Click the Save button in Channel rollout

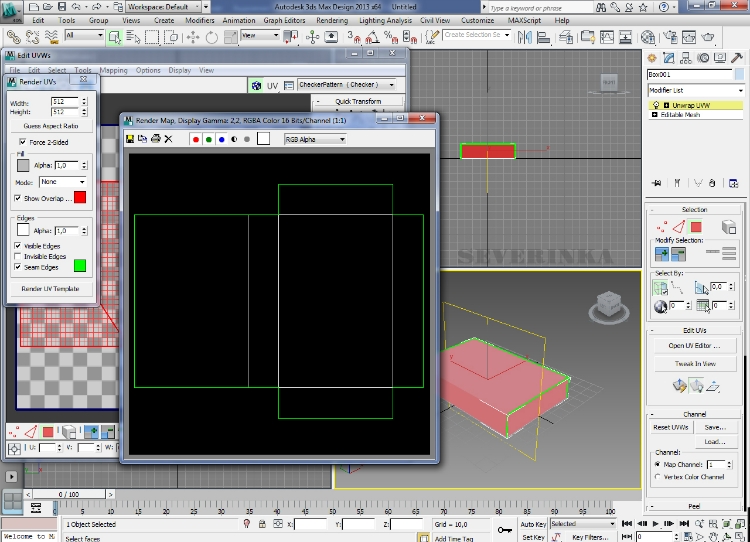pyautogui.click(x=715, y=427)
